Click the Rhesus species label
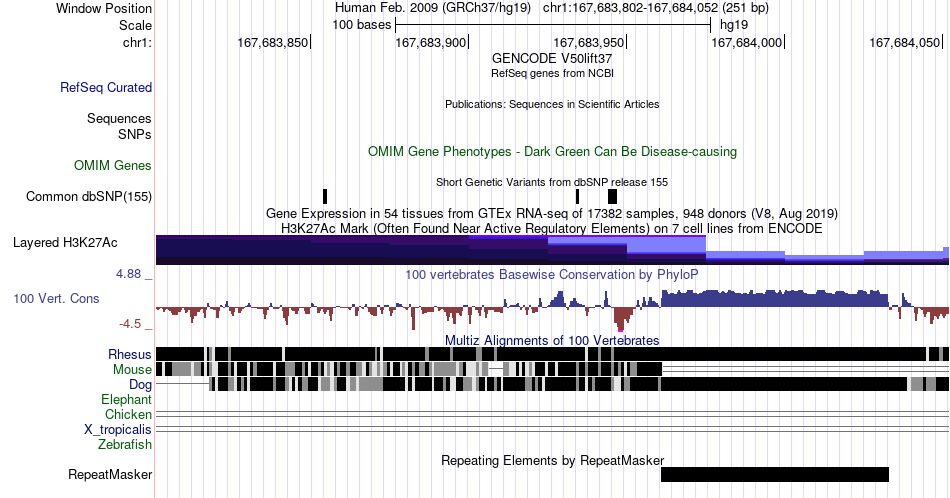This screenshot has width=950, height=498. [130, 354]
